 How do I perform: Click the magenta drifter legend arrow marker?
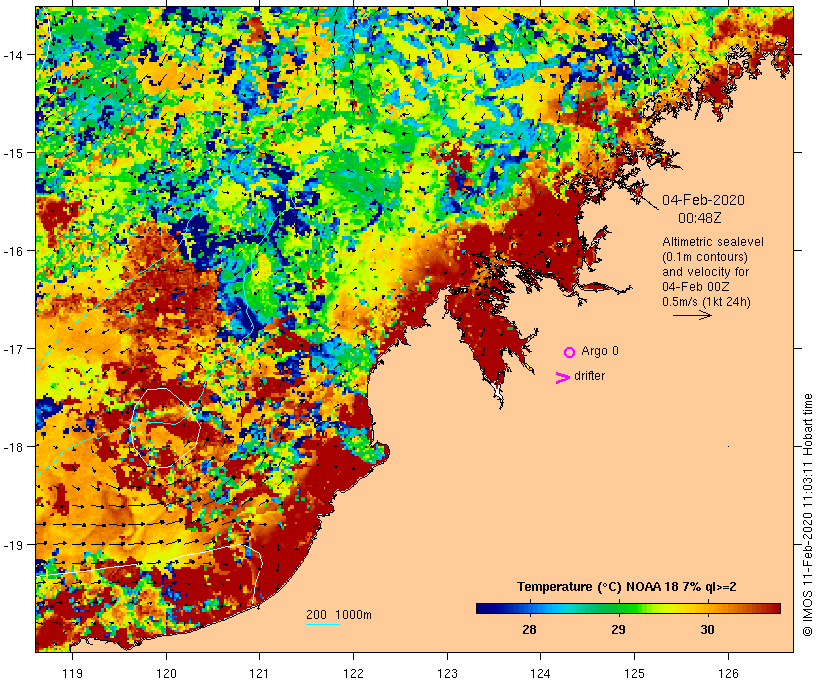pyautogui.click(x=562, y=378)
